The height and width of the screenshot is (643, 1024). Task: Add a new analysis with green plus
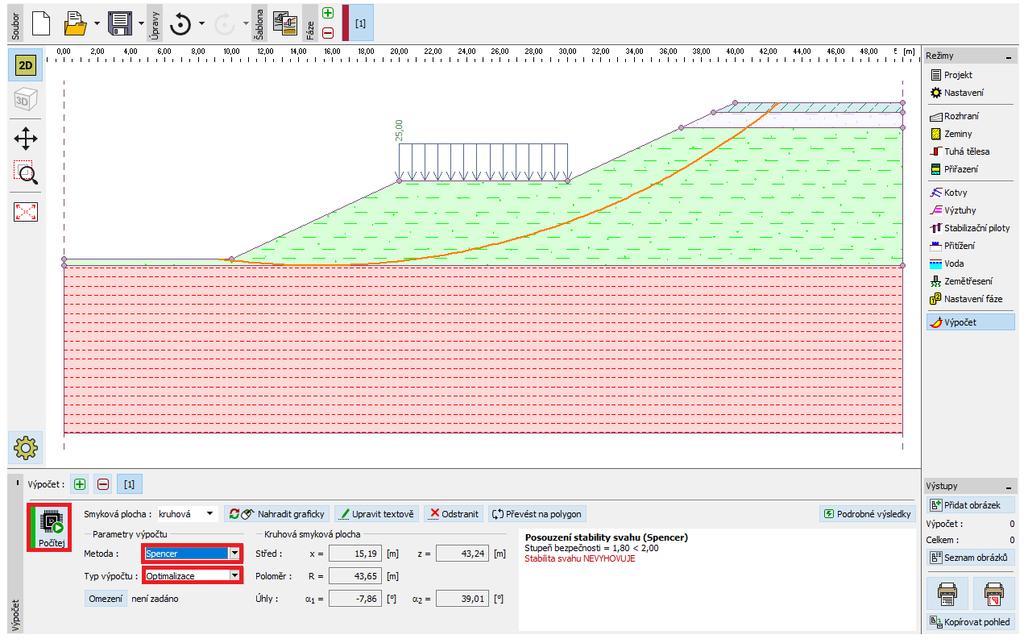[x=80, y=484]
